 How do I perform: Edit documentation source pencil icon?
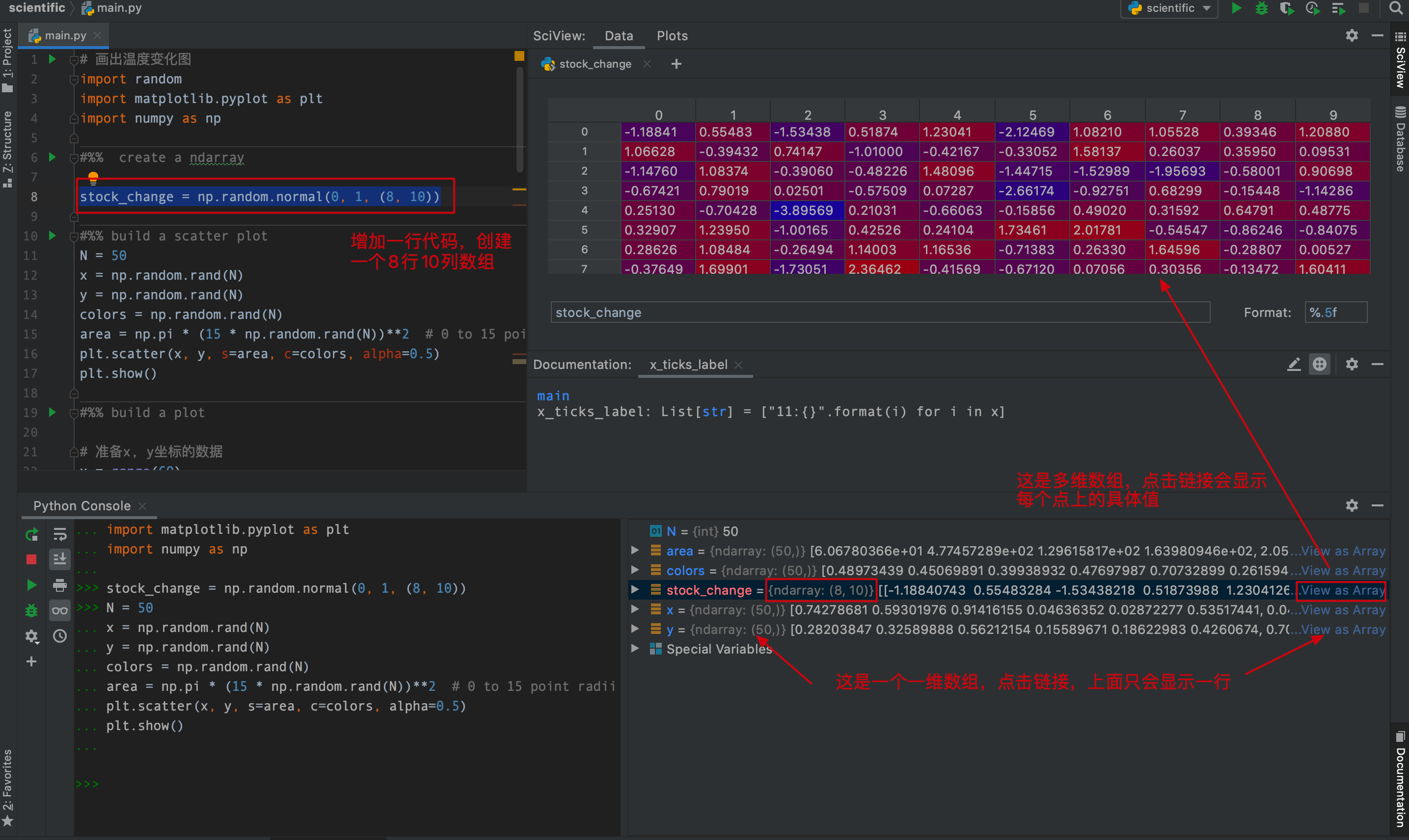coord(1294,364)
